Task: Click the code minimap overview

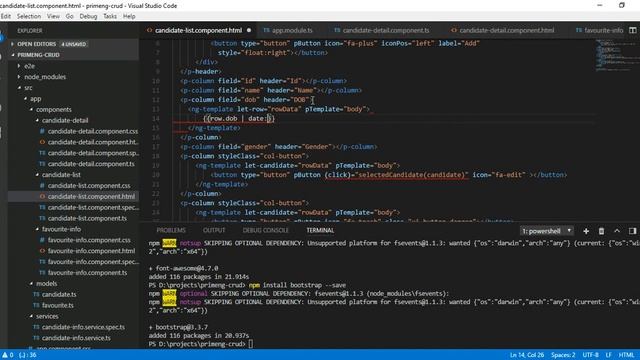Action: coord(616,56)
